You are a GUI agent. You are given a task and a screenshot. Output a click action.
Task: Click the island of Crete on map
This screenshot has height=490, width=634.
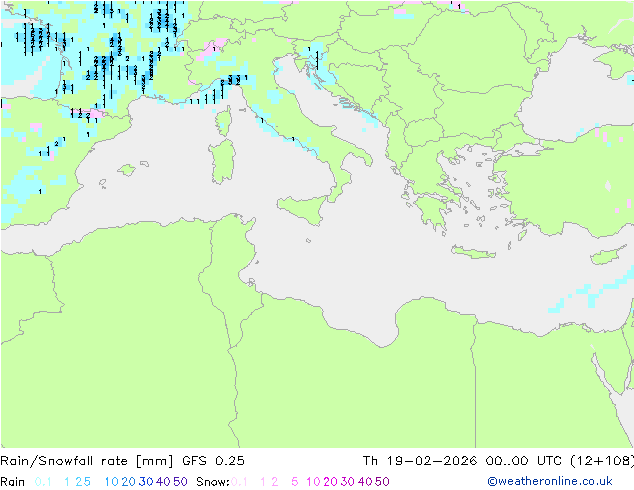coord(473,252)
